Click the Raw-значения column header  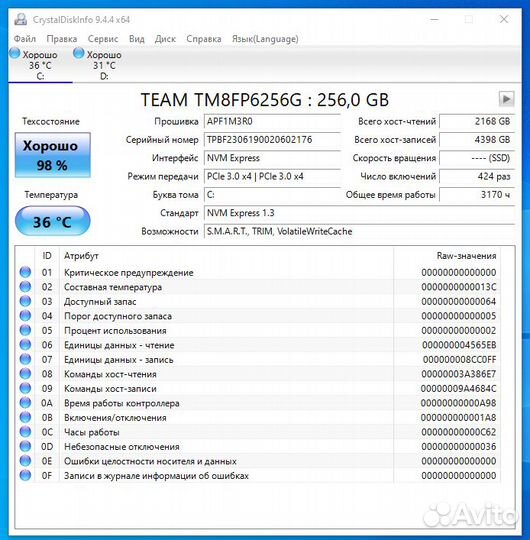coord(466,256)
